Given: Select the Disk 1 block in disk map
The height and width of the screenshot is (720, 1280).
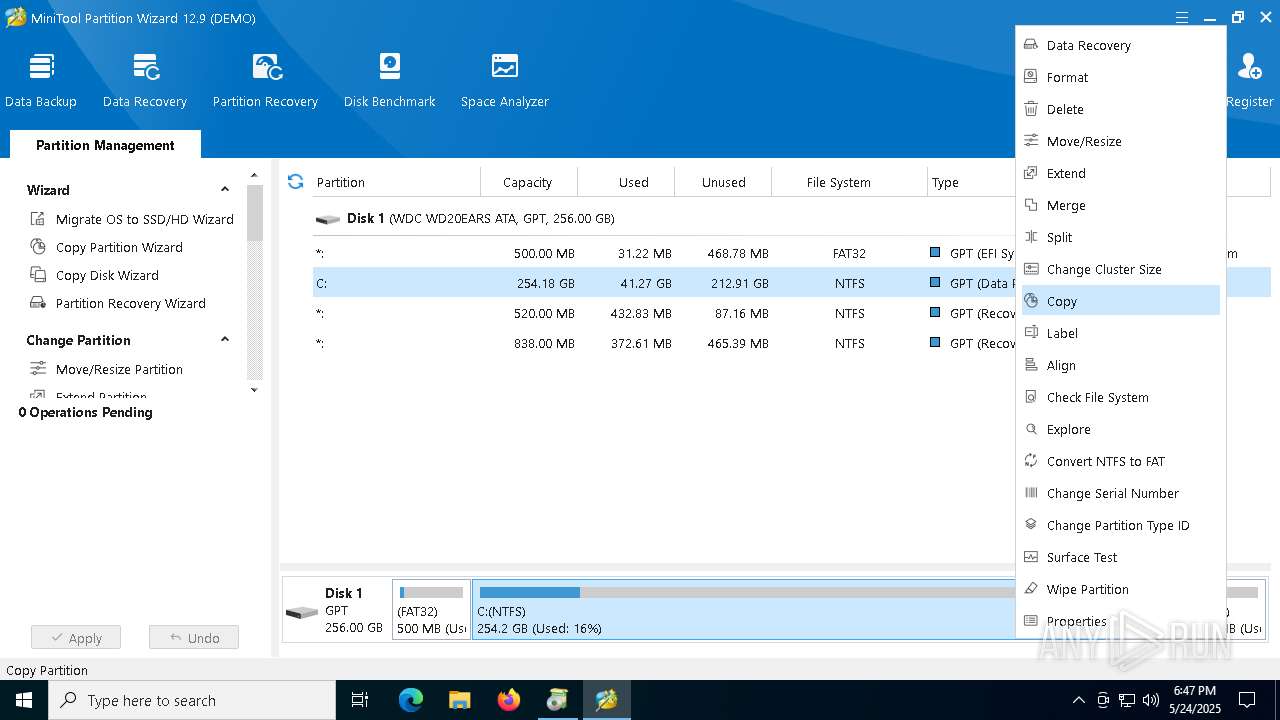Looking at the screenshot, I should [x=337, y=610].
